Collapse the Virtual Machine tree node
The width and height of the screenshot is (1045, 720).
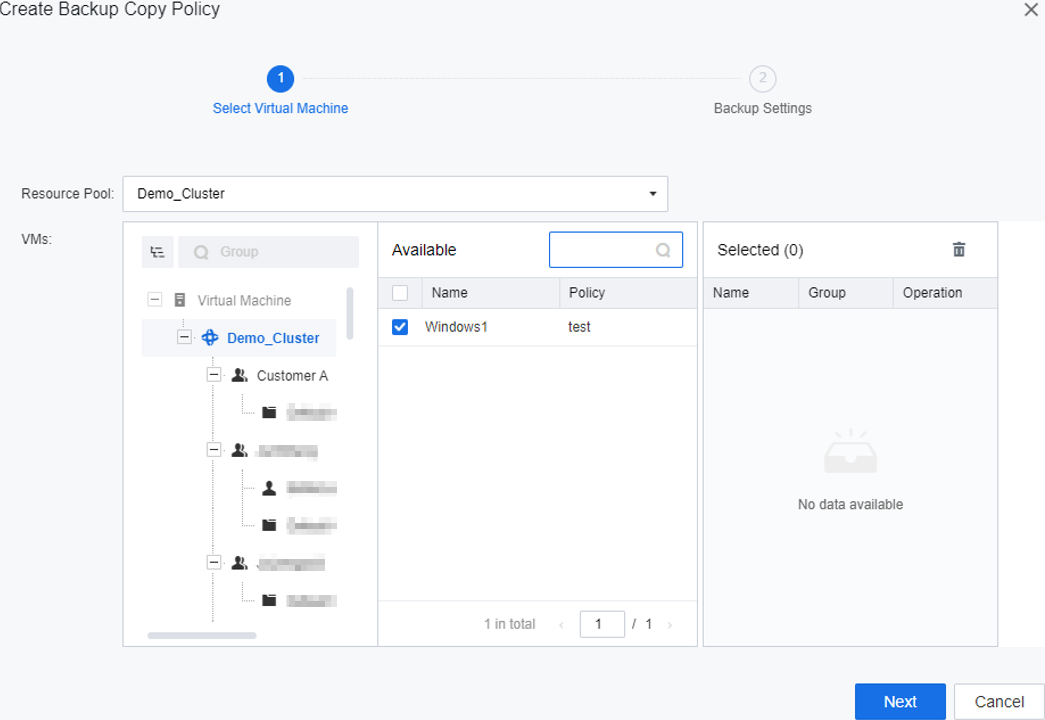pyautogui.click(x=155, y=300)
